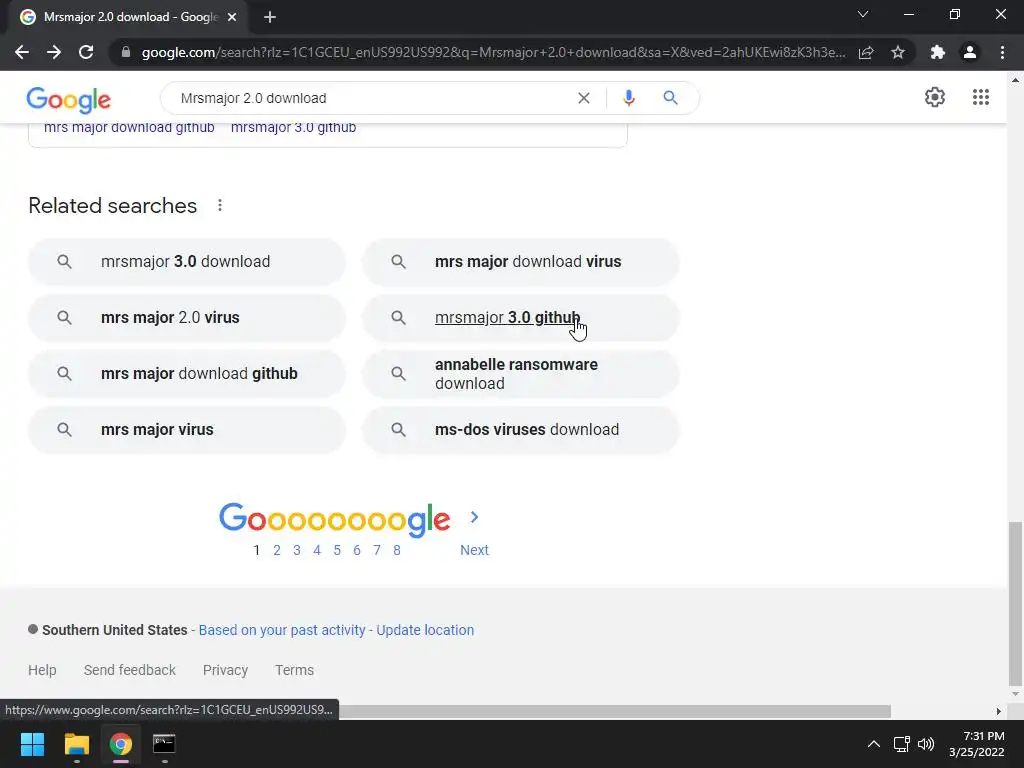Open the Chrome profile avatar
The width and height of the screenshot is (1024, 768).
click(x=970, y=52)
